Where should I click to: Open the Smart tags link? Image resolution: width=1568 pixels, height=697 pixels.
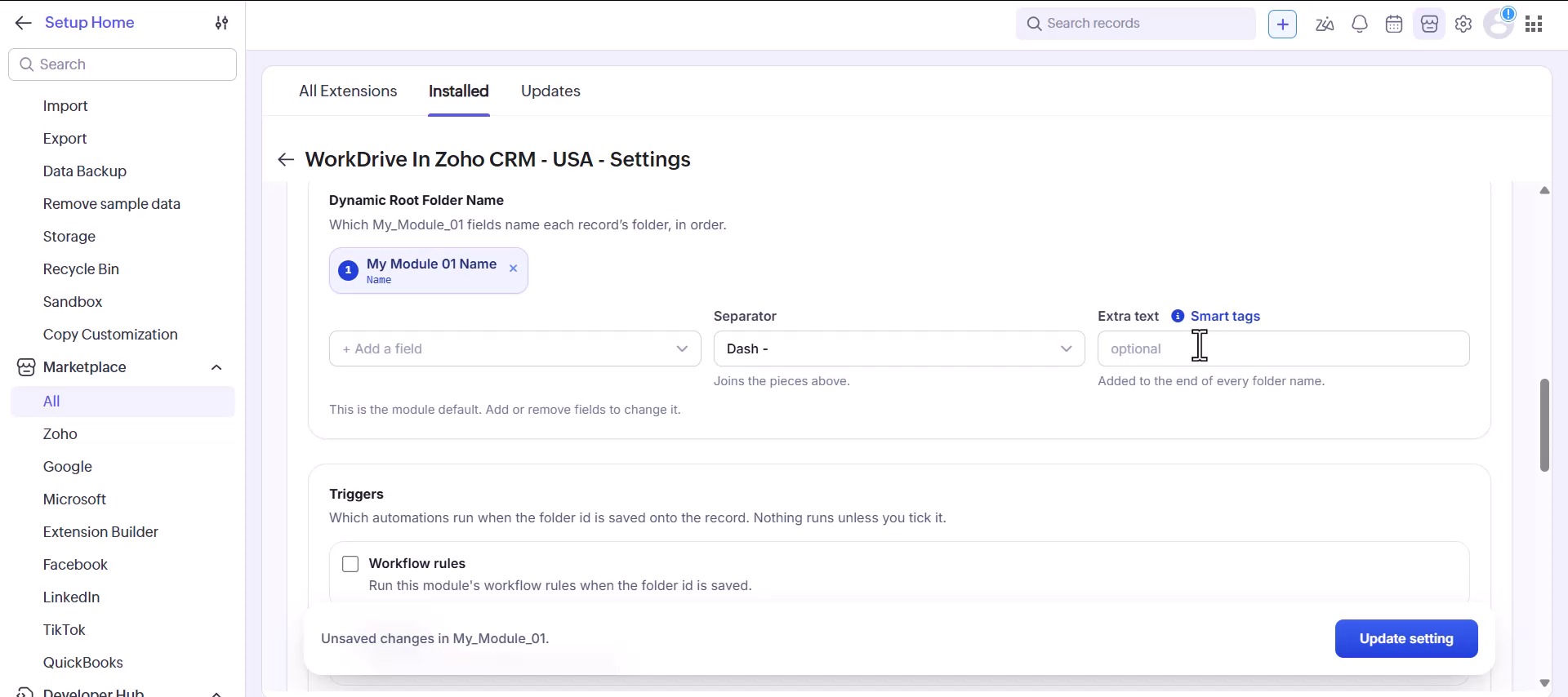1225,316
